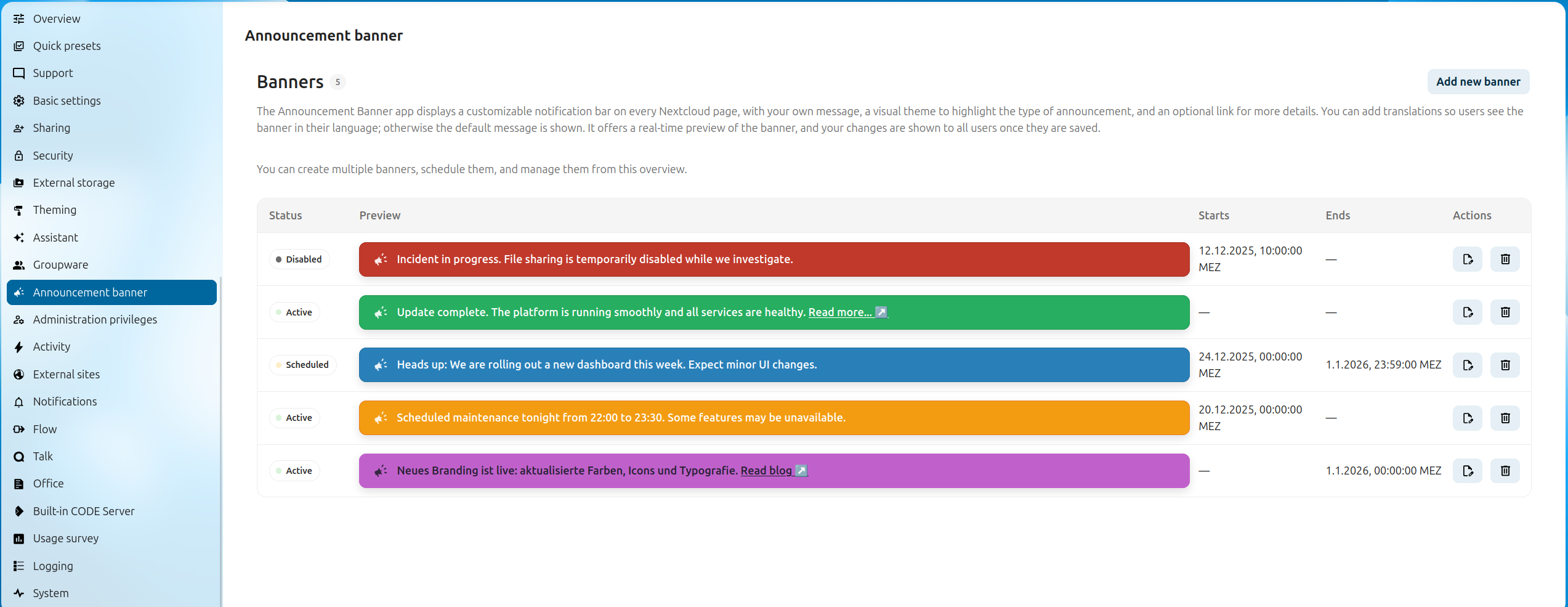Screen dimensions: 1568x607
Task: Click the Theming paint roller icon
Action: click(x=19, y=210)
